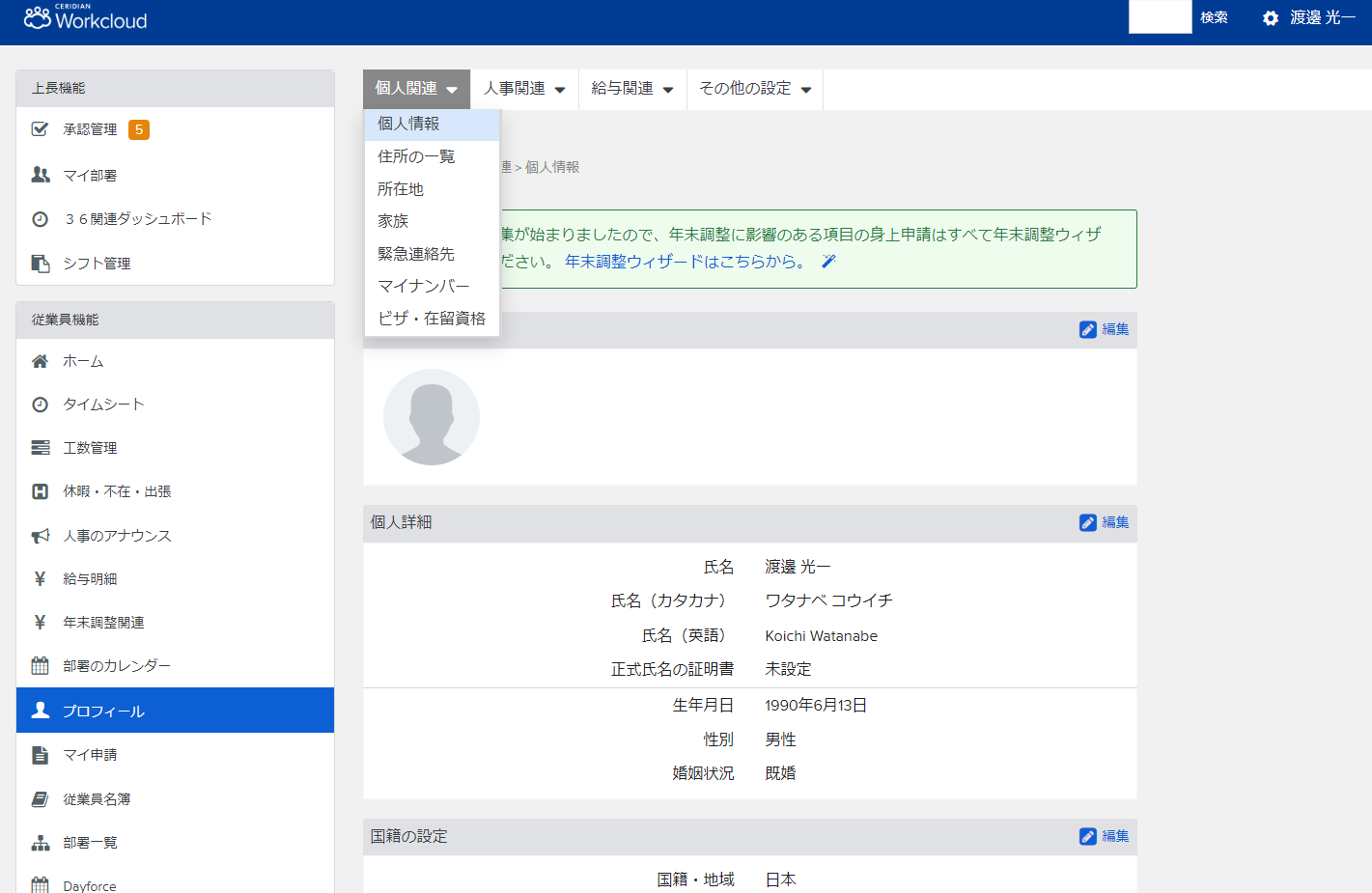This screenshot has height=893, width=1372.
Task: Click the katakana name ワタナベ コウイチ
Action: pyautogui.click(x=828, y=600)
